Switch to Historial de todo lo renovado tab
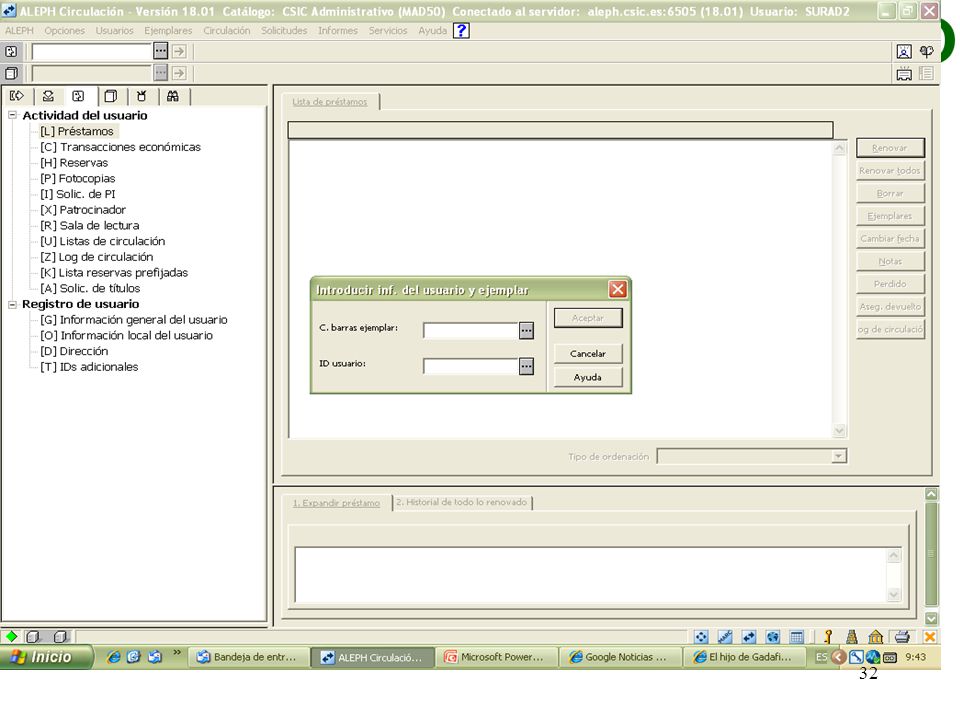960x720 pixels. click(461, 502)
